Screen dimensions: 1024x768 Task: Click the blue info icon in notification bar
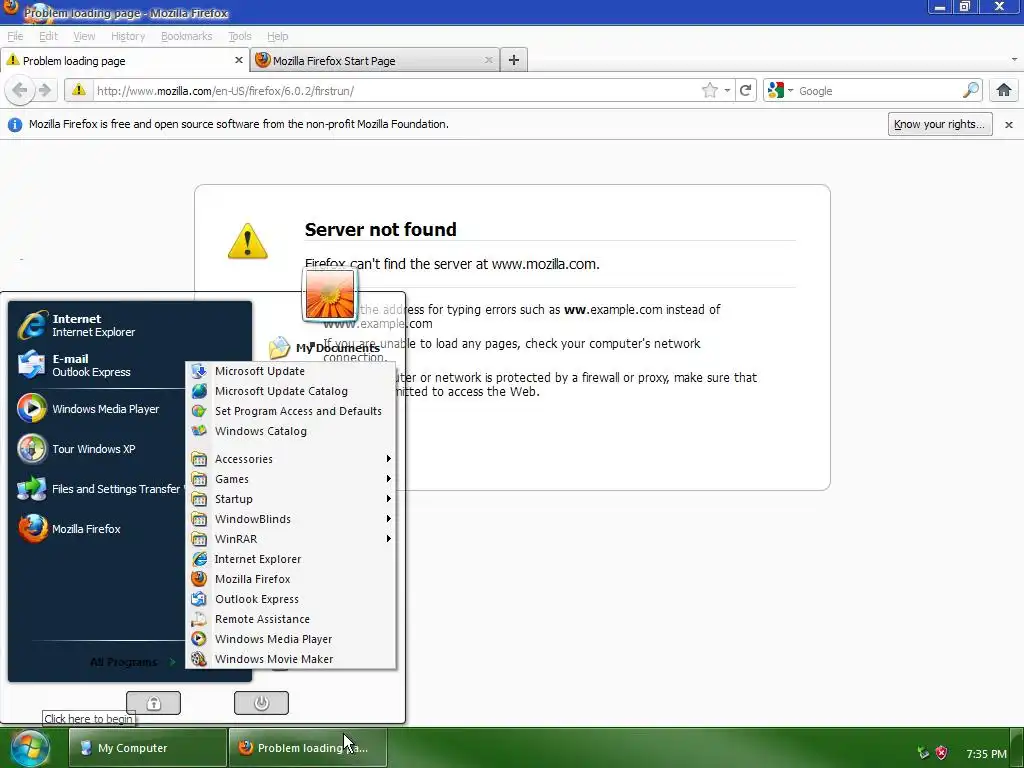pos(14,124)
